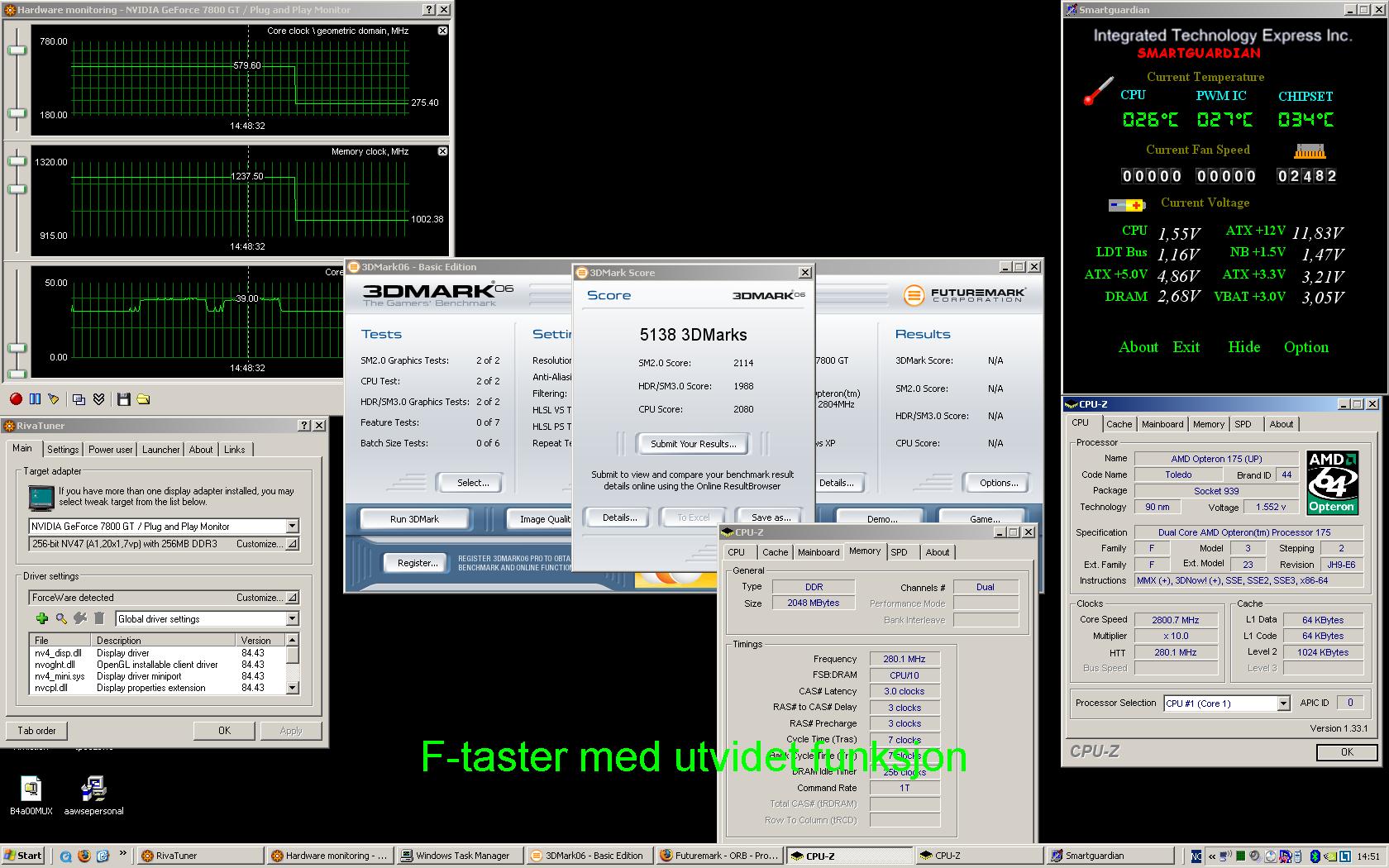Click About link in Smartguardian
Viewport: 1389px width, 868px height.
pos(1138,347)
